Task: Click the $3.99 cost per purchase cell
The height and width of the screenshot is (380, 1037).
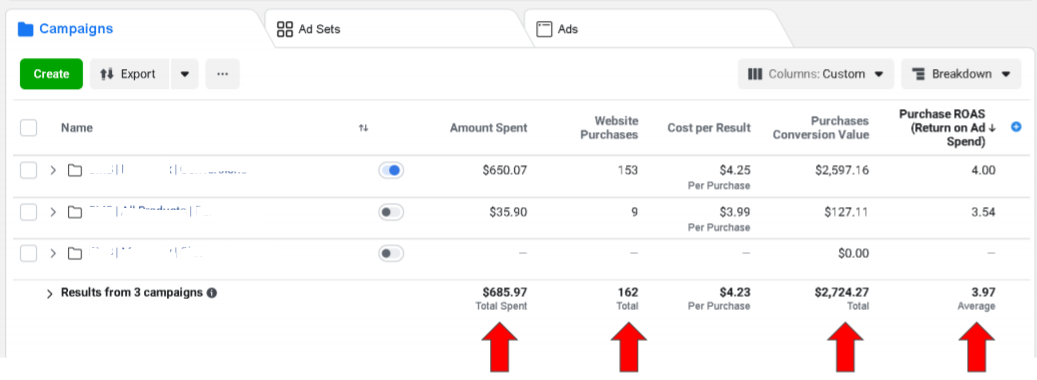Action: click(735, 212)
